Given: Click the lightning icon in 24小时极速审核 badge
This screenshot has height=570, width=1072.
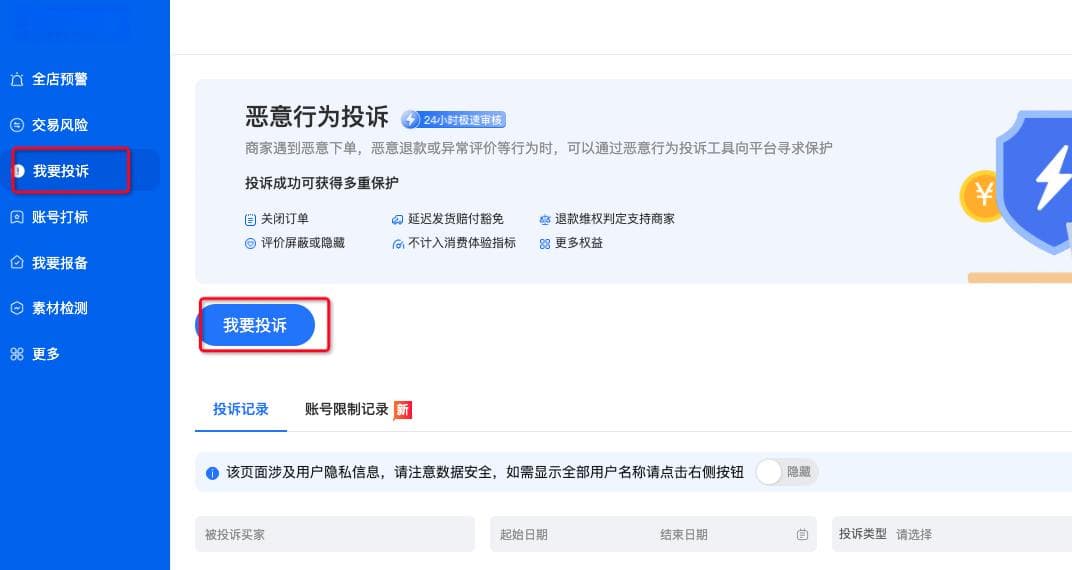Looking at the screenshot, I should pyautogui.click(x=410, y=120).
